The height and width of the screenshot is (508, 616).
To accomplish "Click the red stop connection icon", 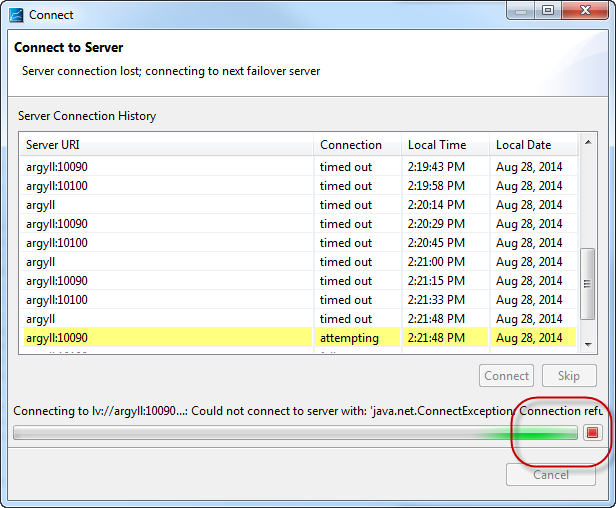I will [x=592, y=433].
